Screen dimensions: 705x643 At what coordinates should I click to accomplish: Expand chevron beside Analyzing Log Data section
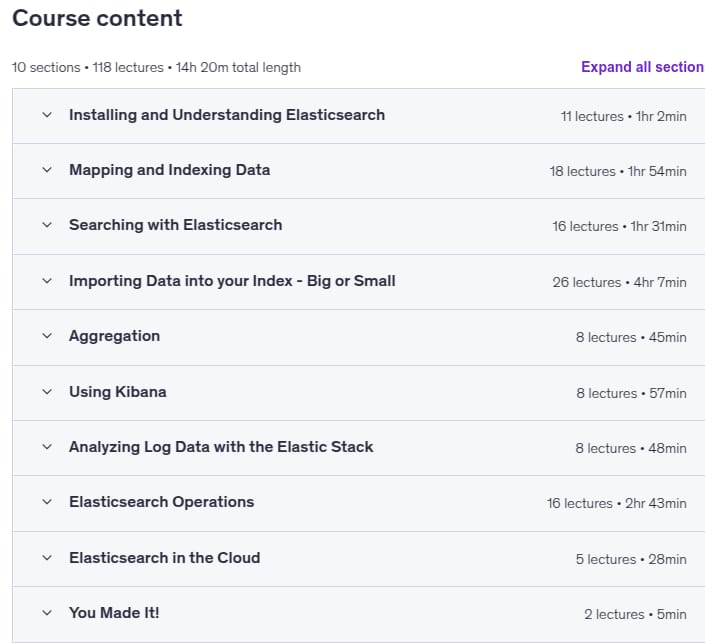(x=47, y=447)
